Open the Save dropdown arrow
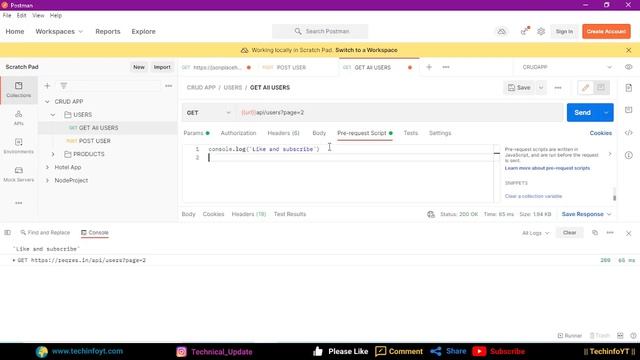The height and width of the screenshot is (360, 640). tap(541, 88)
